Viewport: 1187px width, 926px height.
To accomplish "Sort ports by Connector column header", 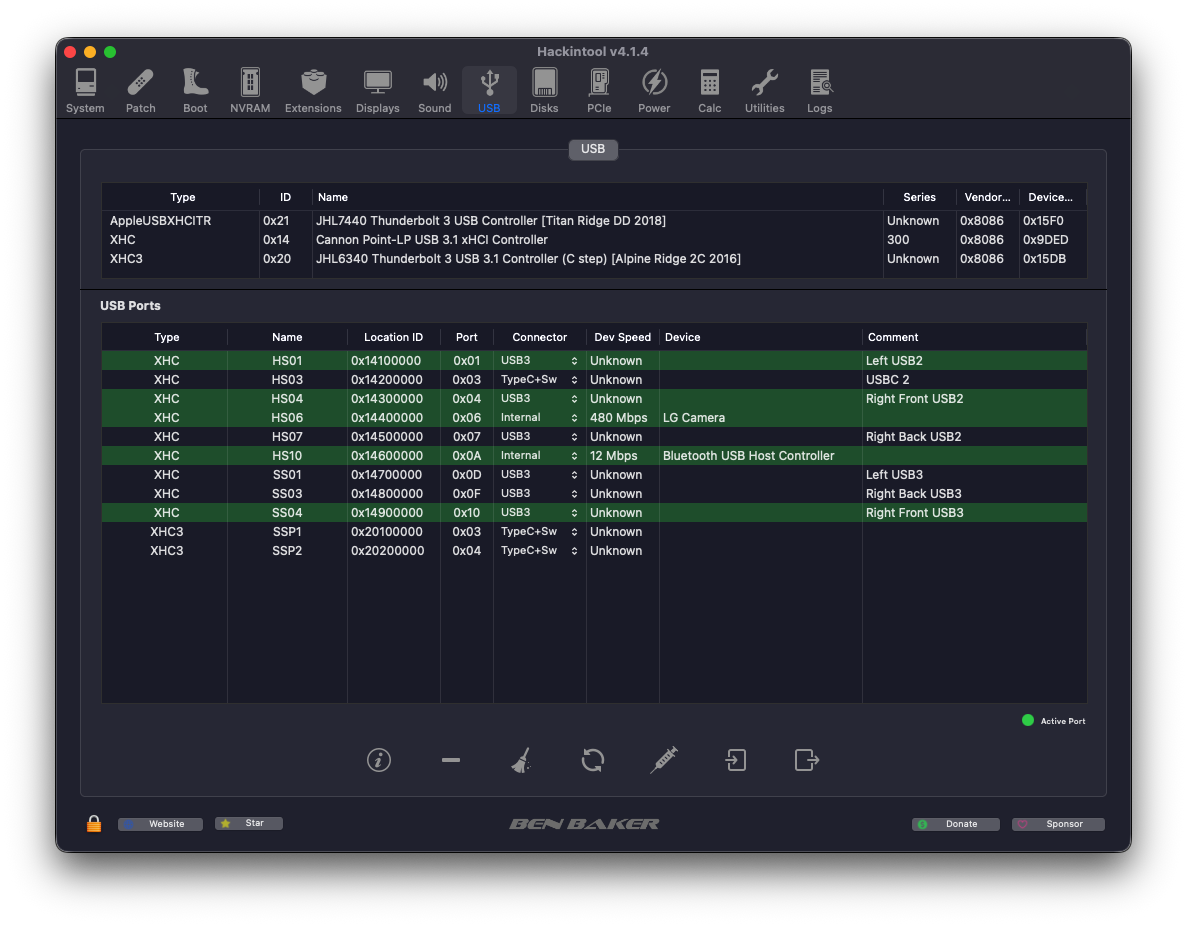I will click(539, 337).
